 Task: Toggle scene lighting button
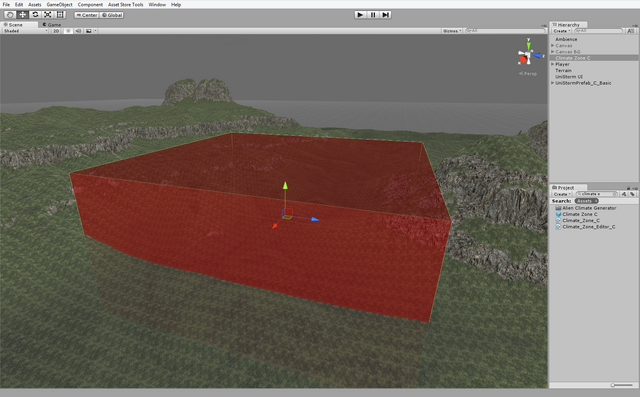point(68,31)
